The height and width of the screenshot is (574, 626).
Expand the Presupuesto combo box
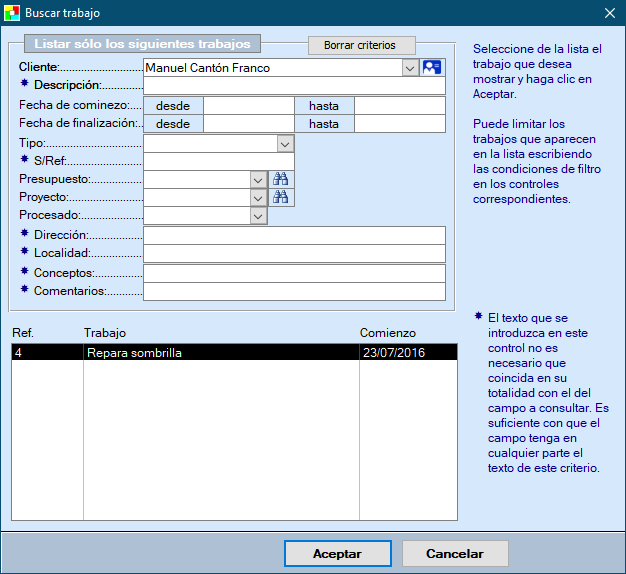(x=258, y=179)
